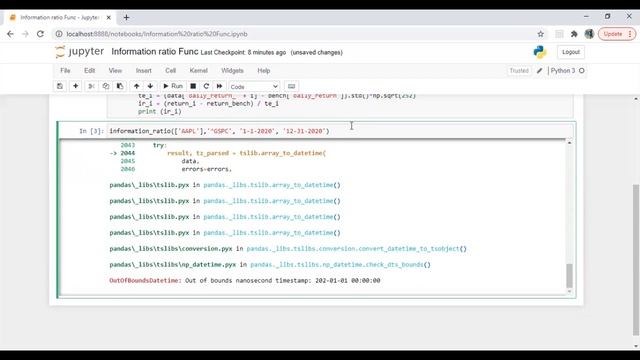Restart the kernel icon

click(x=206, y=86)
